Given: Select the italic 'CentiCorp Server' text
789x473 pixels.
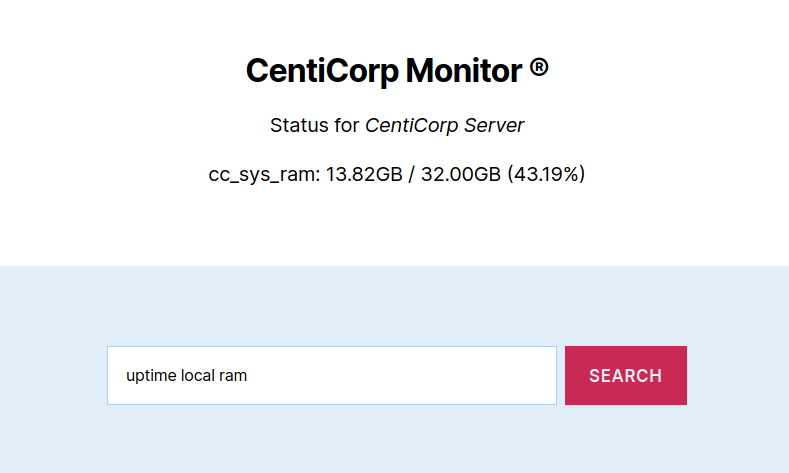Looking at the screenshot, I should pos(444,125).
